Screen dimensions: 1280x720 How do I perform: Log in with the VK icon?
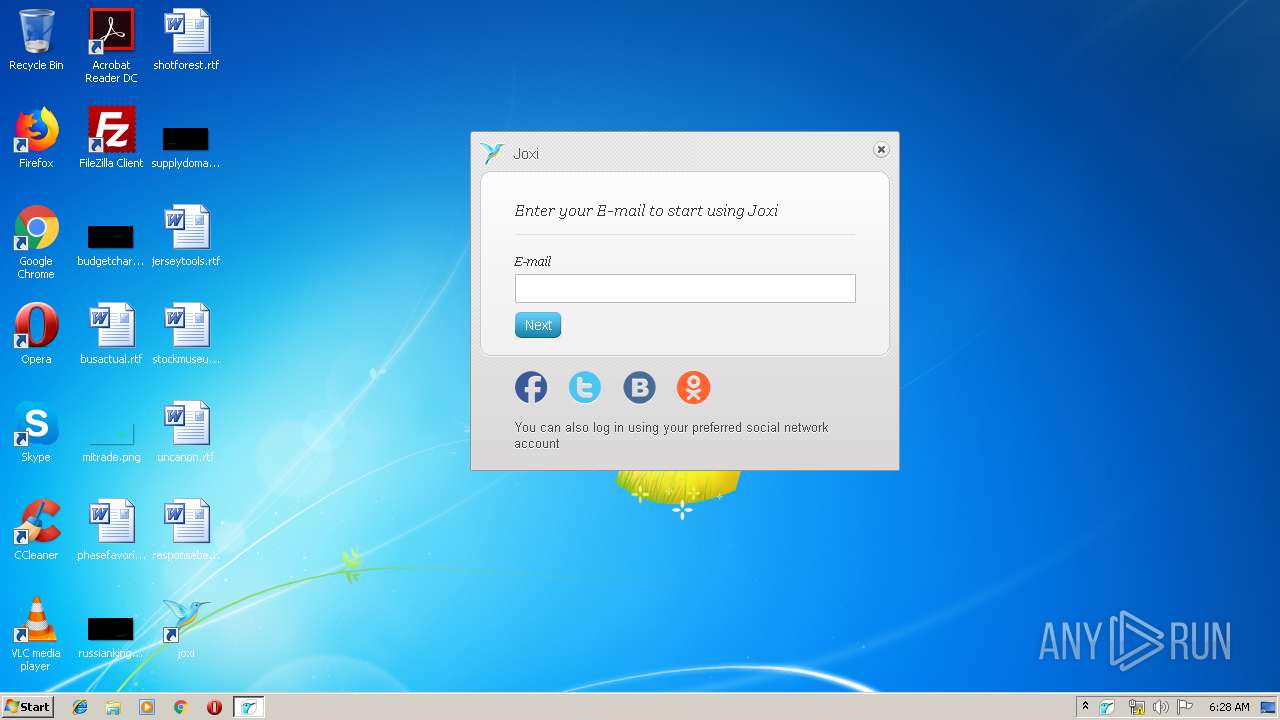(x=639, y=387)
